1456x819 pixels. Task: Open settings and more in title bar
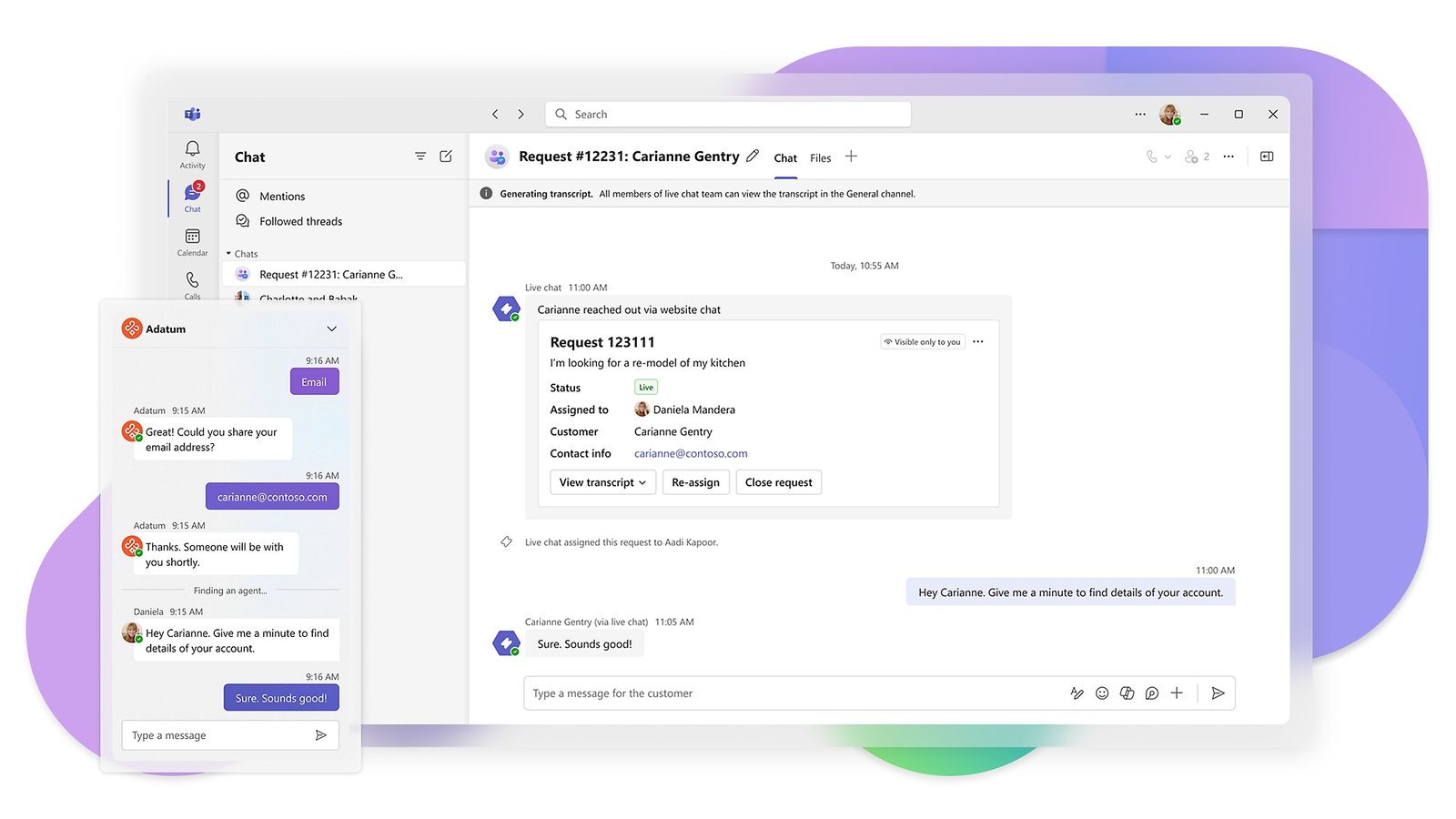pos(1140,114)
